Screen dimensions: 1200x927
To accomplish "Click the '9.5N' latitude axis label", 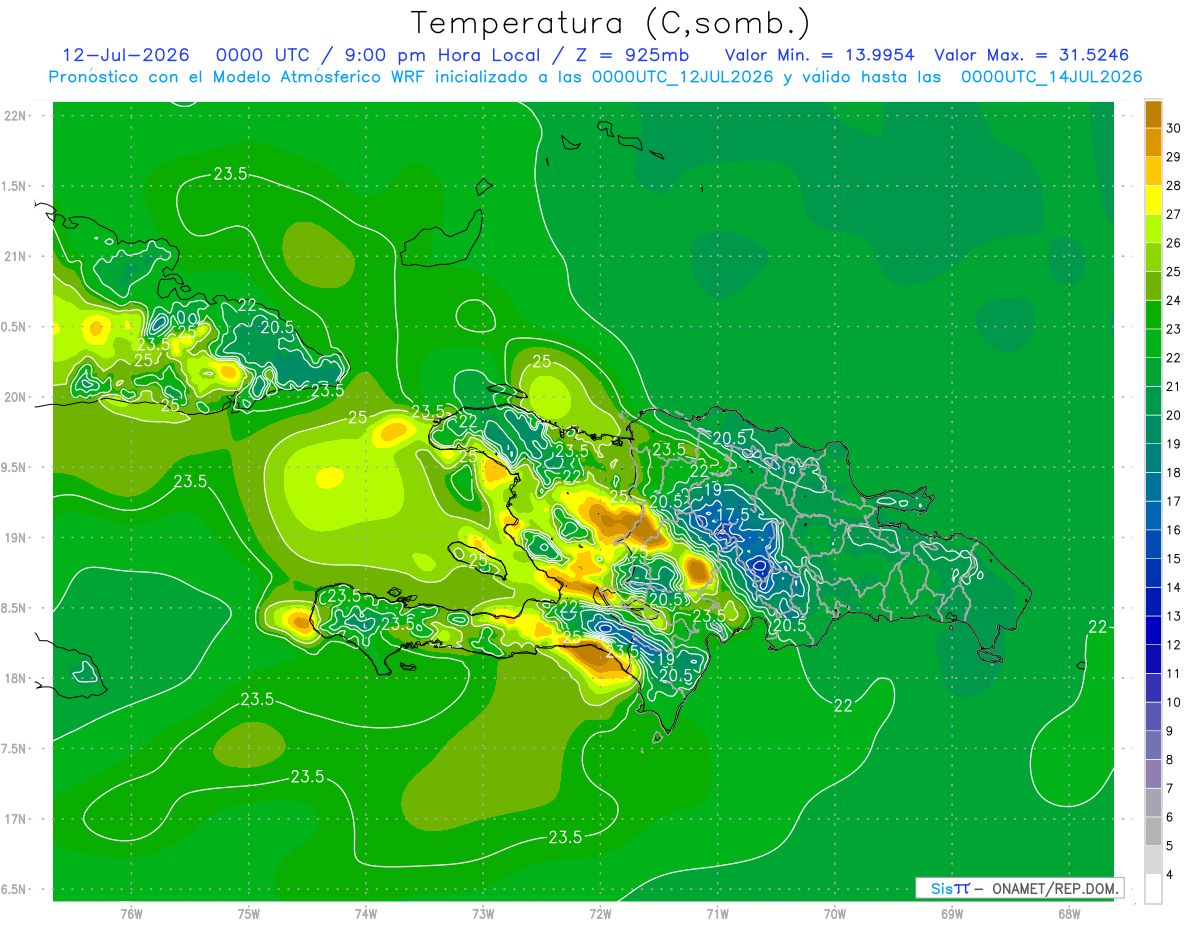I will click(x=13, y=467).
